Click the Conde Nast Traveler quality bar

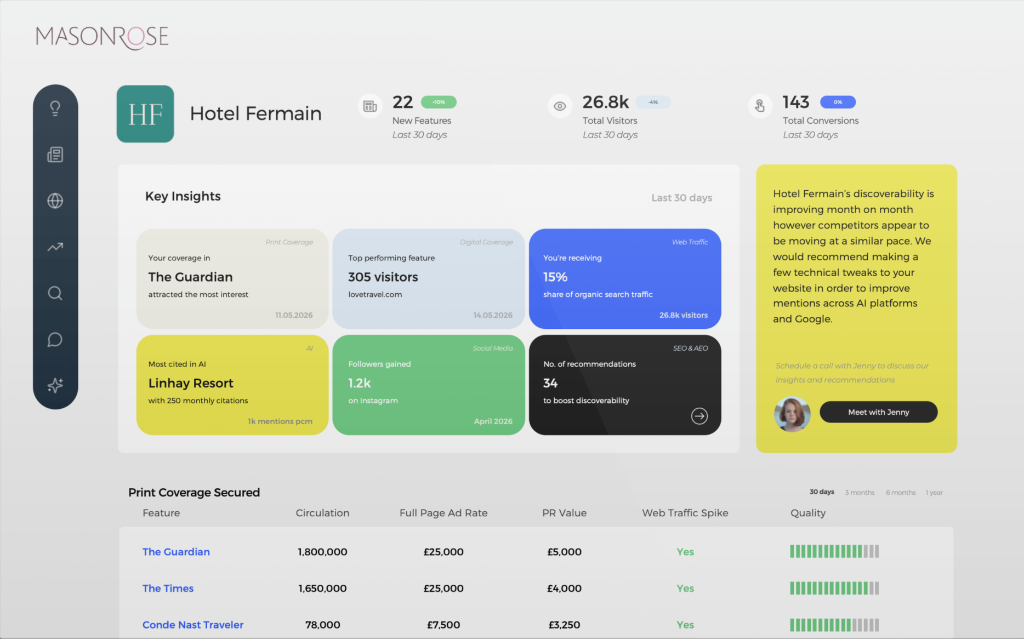point(834,625)
